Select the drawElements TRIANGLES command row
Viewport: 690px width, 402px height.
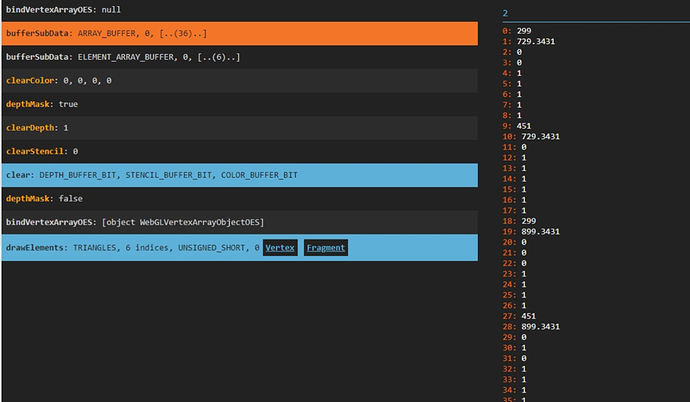130,247
